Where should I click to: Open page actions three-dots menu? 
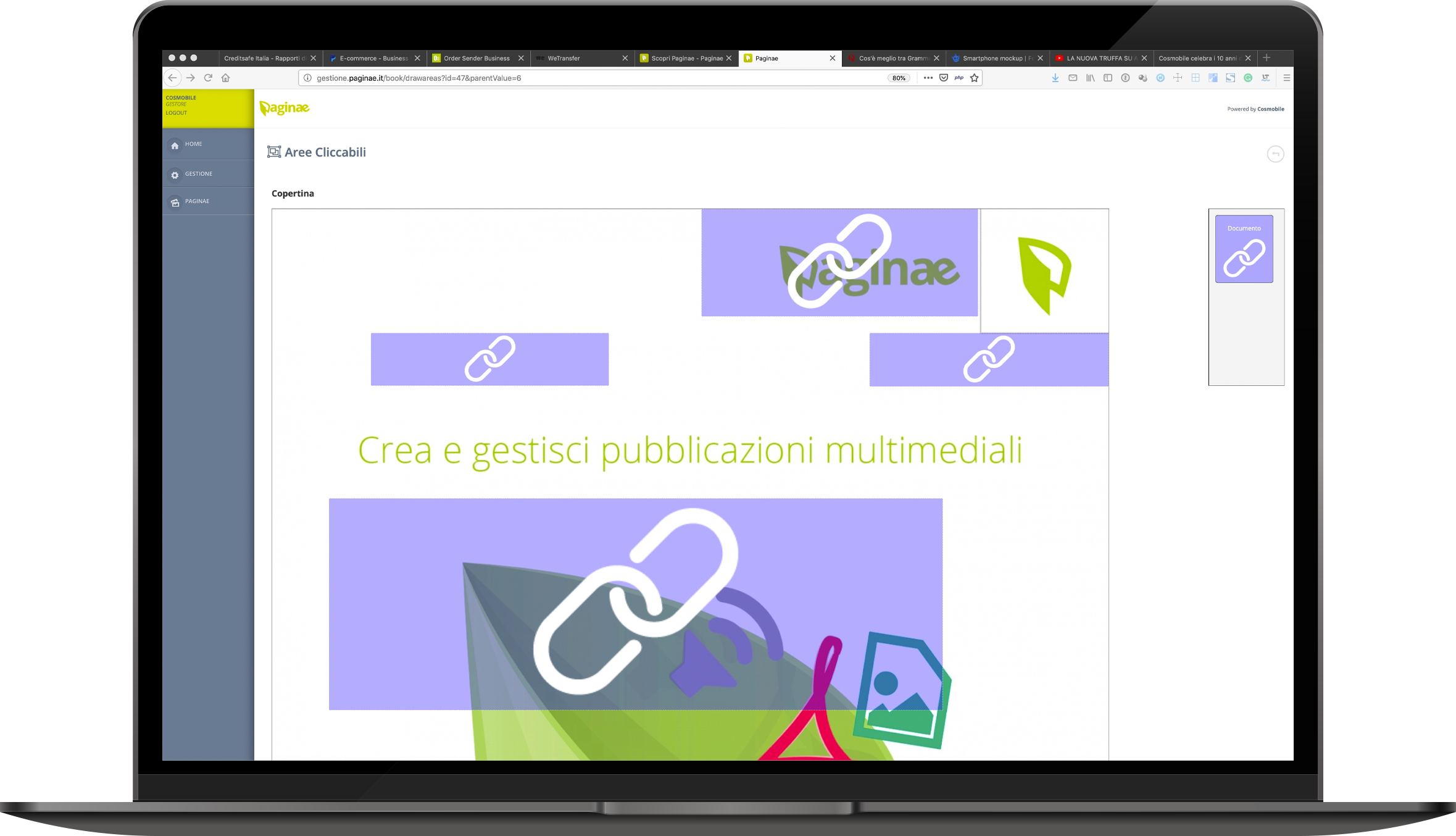(928, 78)
